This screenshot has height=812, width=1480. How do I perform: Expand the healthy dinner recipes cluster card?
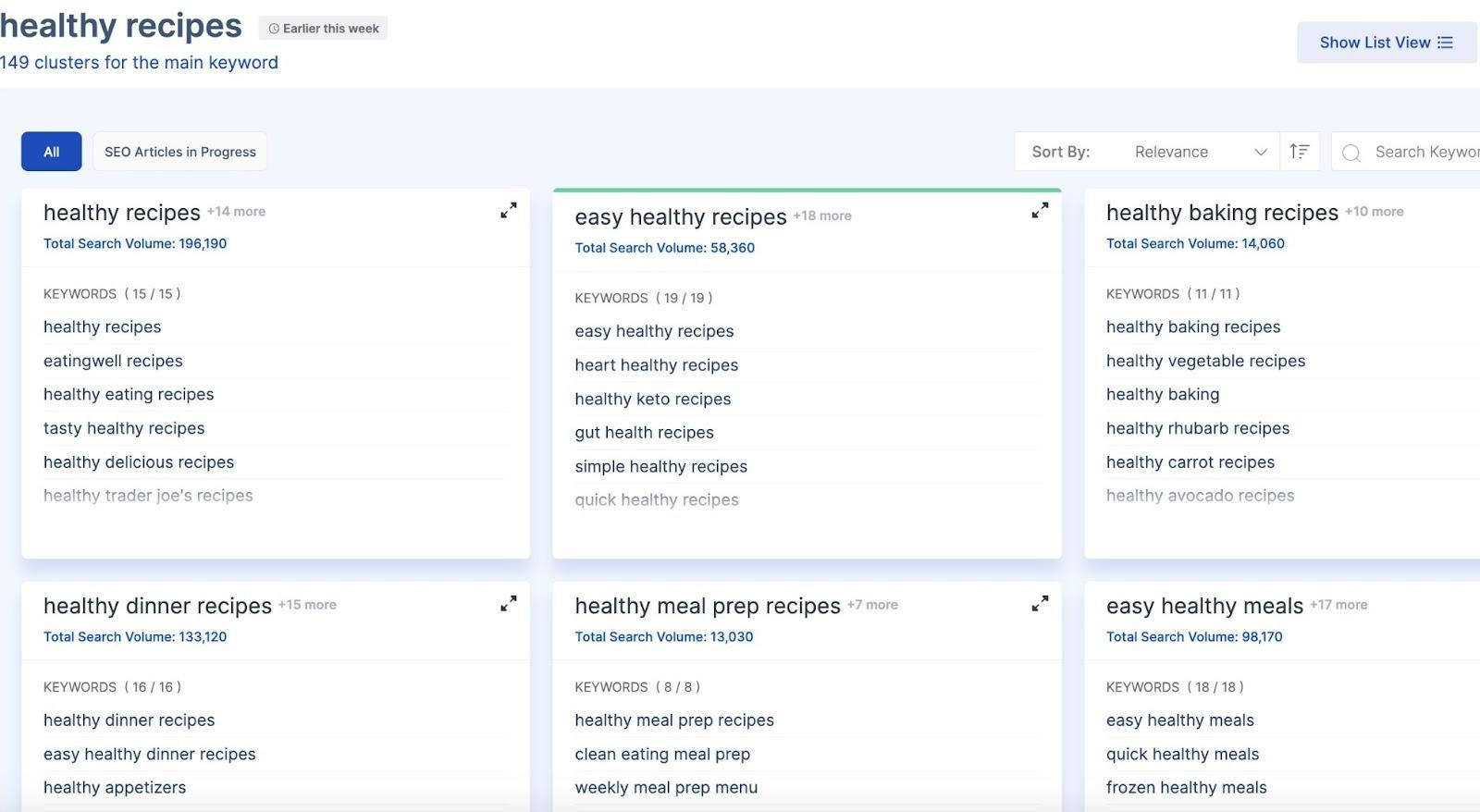point(509,604)
